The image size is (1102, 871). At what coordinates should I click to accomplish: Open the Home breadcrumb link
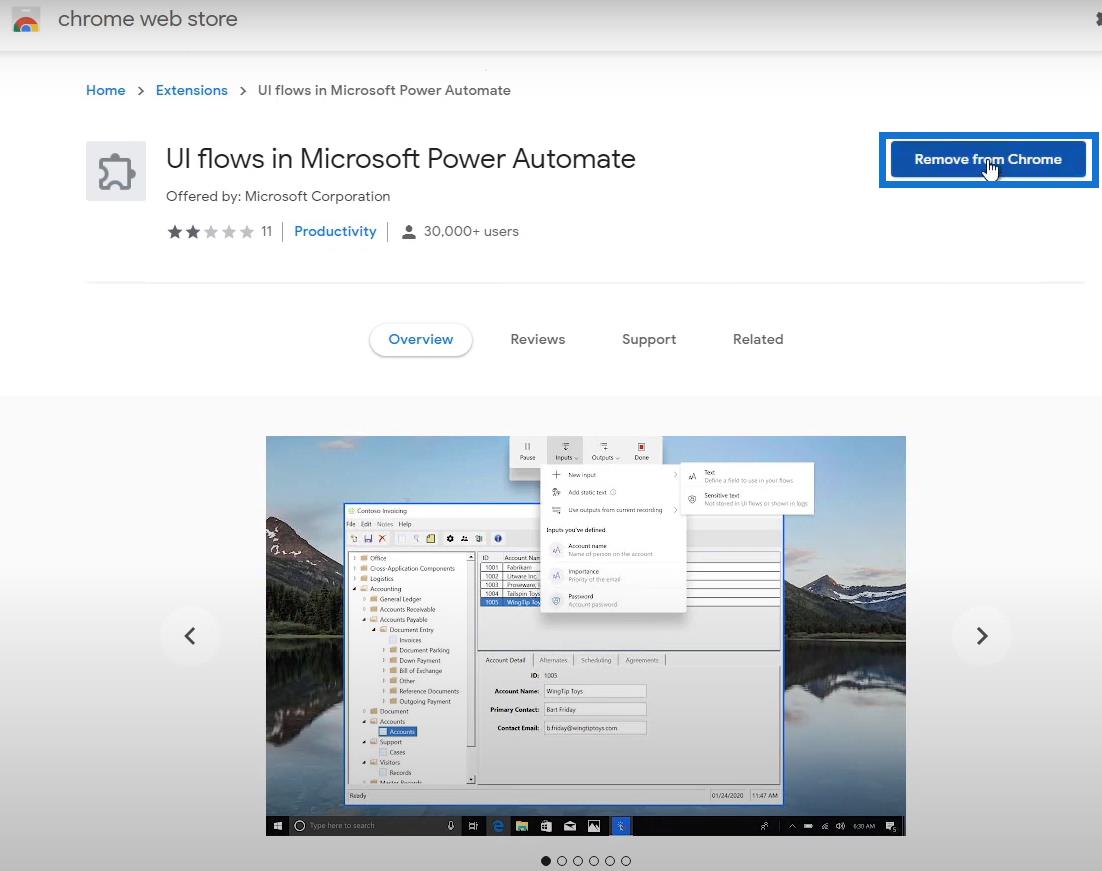(x=105, y=90)
